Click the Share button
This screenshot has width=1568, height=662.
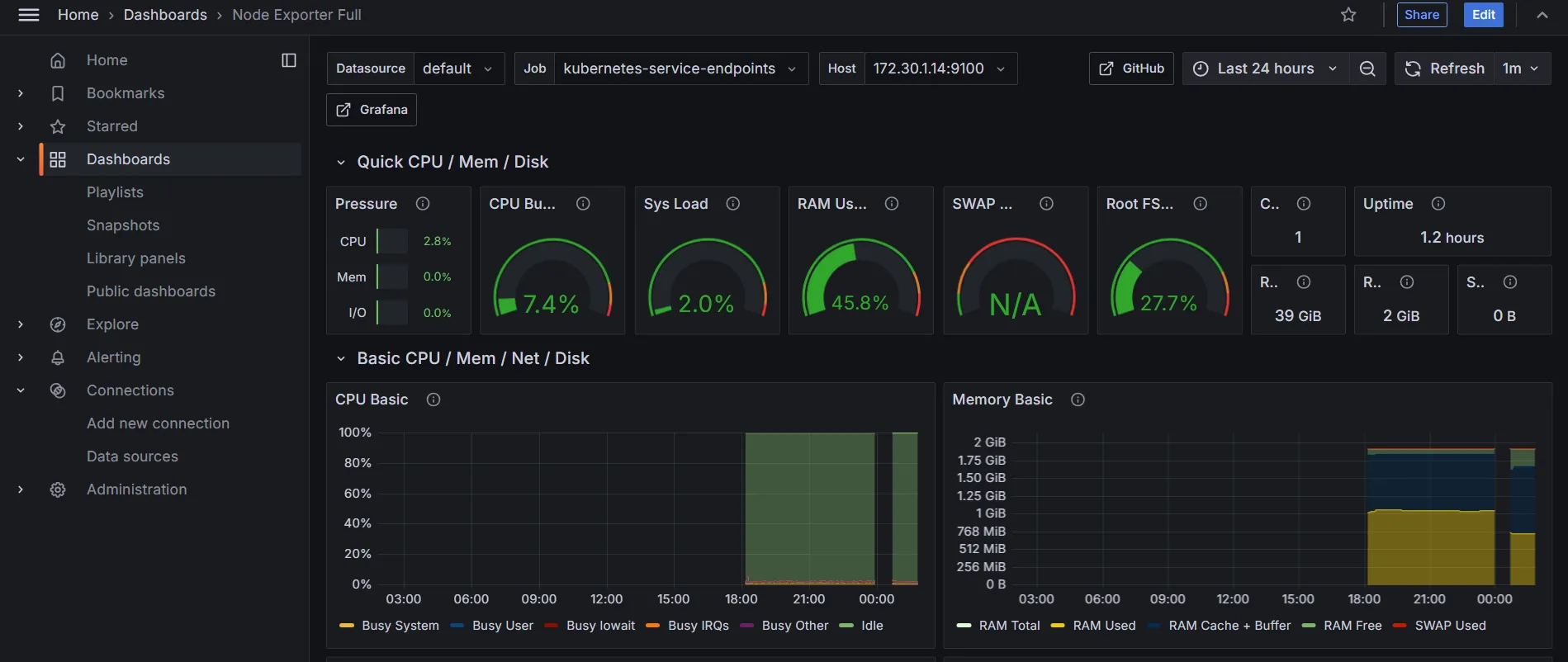(x=1422, y=15)
